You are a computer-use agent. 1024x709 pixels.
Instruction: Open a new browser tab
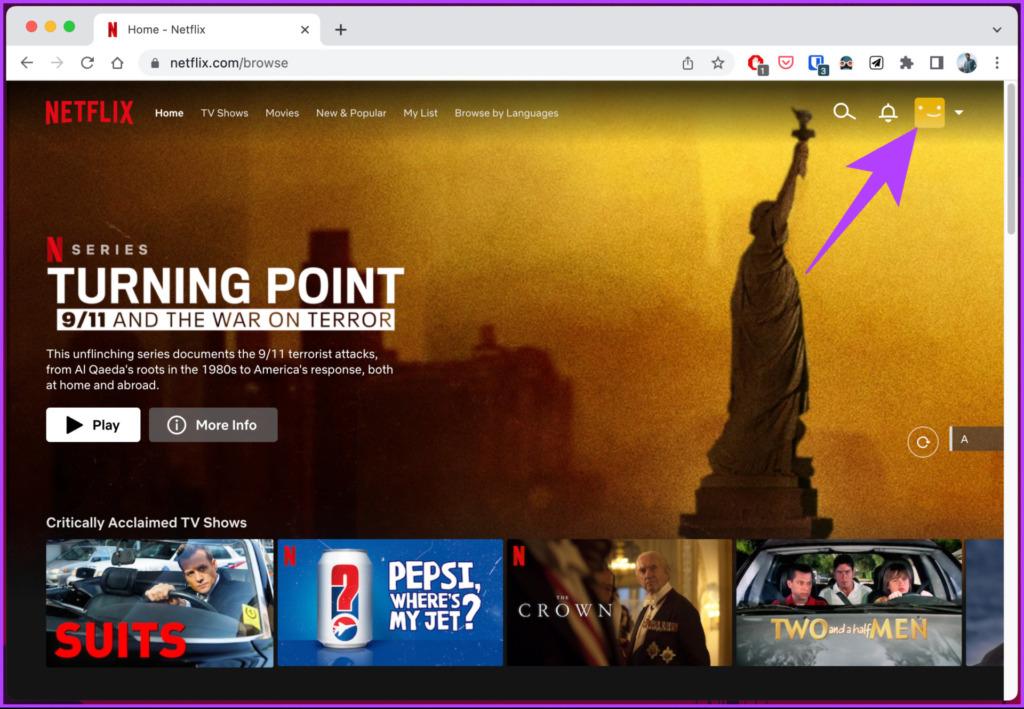[x=340, y=29]
